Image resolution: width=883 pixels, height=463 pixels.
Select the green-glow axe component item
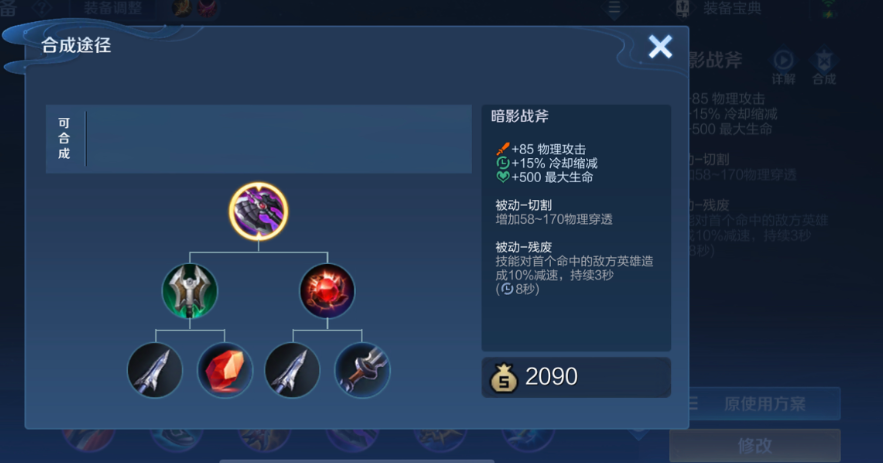(190, 291)
